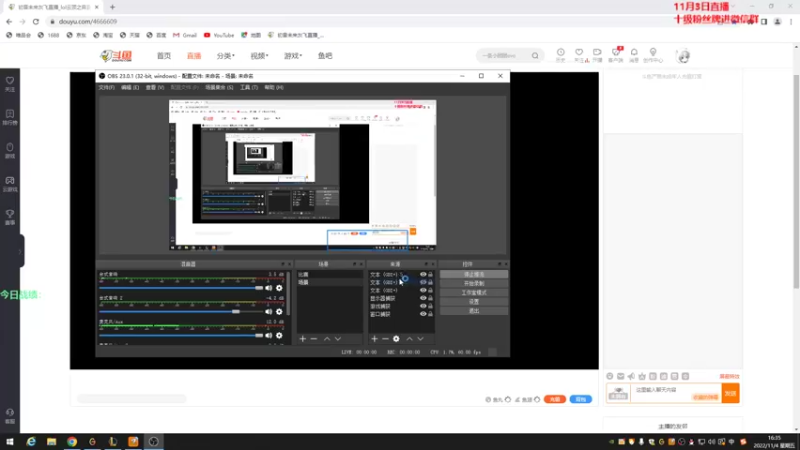The height and width of the screenshot is (450, 800).
Task: Hide the 显示器捕获 source with eye icon
Action: pyautogui.click(x=423, y=298)
